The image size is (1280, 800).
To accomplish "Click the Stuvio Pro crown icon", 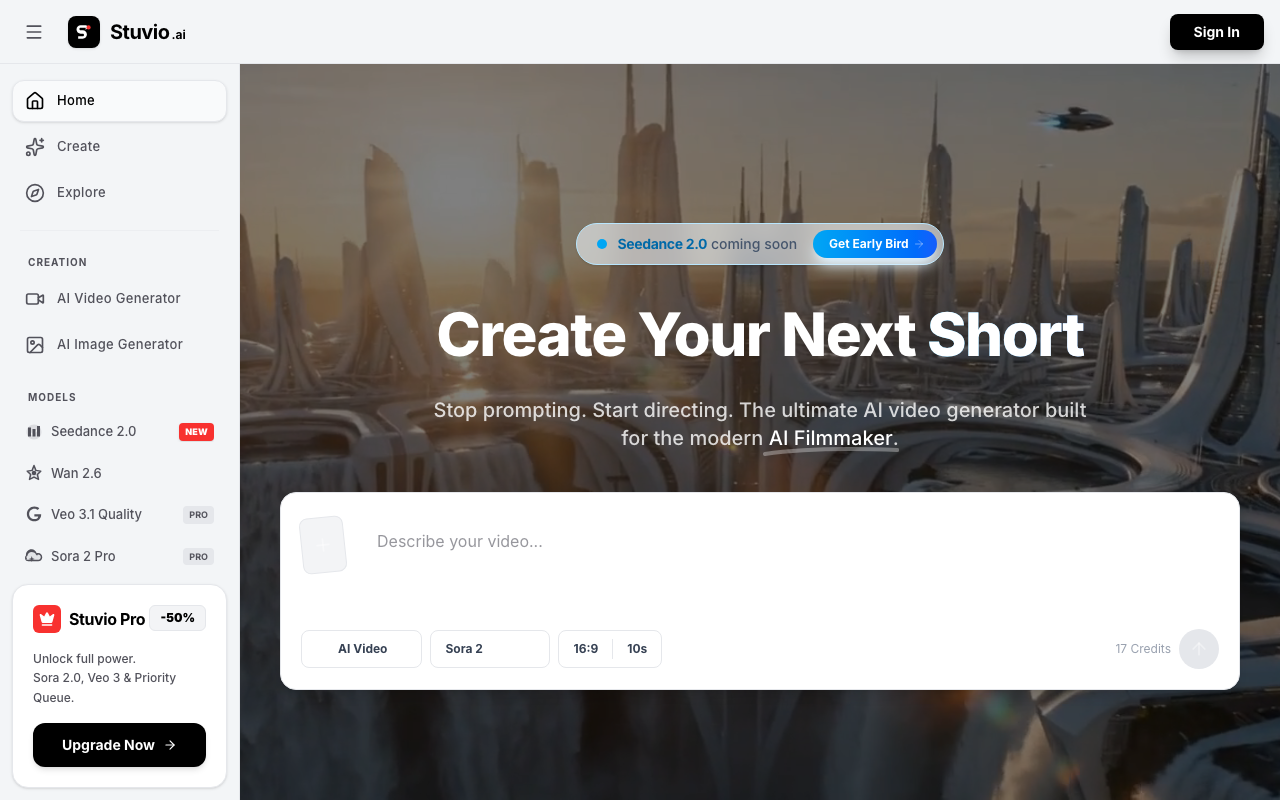I will click(47, 619).
